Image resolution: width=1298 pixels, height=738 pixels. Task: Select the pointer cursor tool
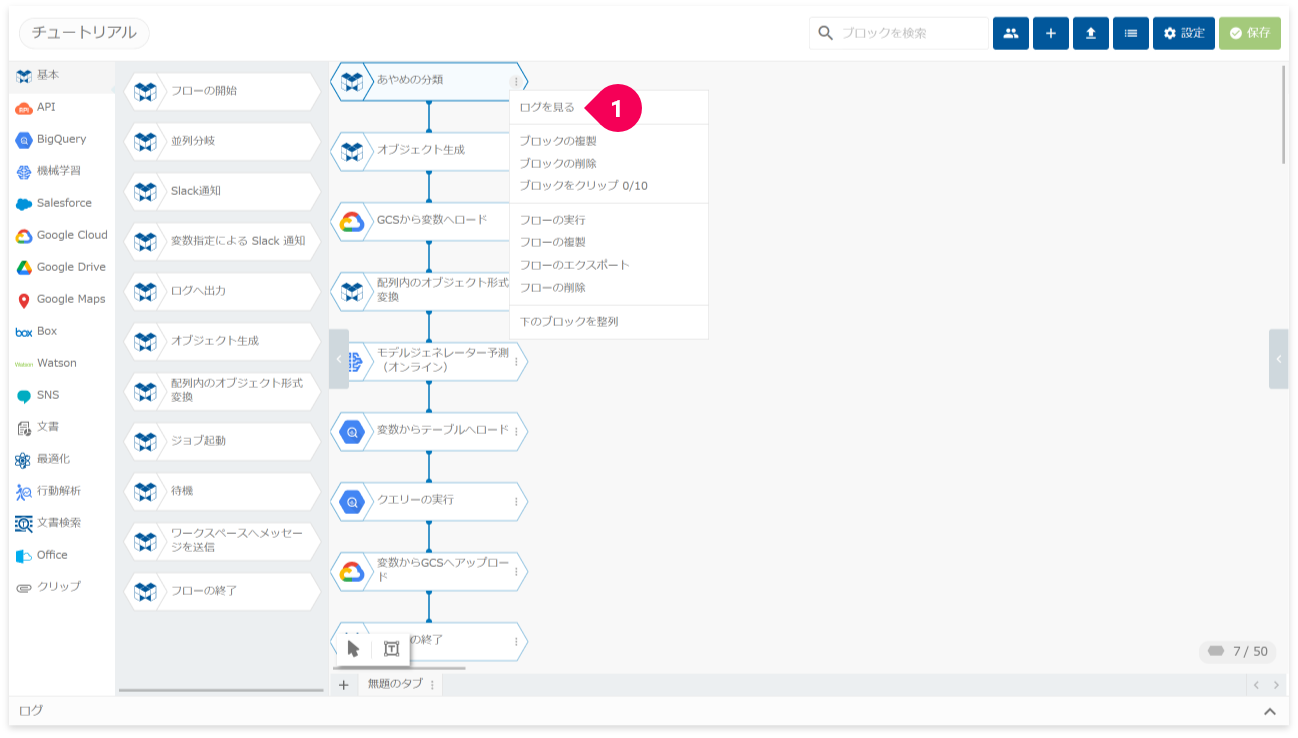pos(353,649)
